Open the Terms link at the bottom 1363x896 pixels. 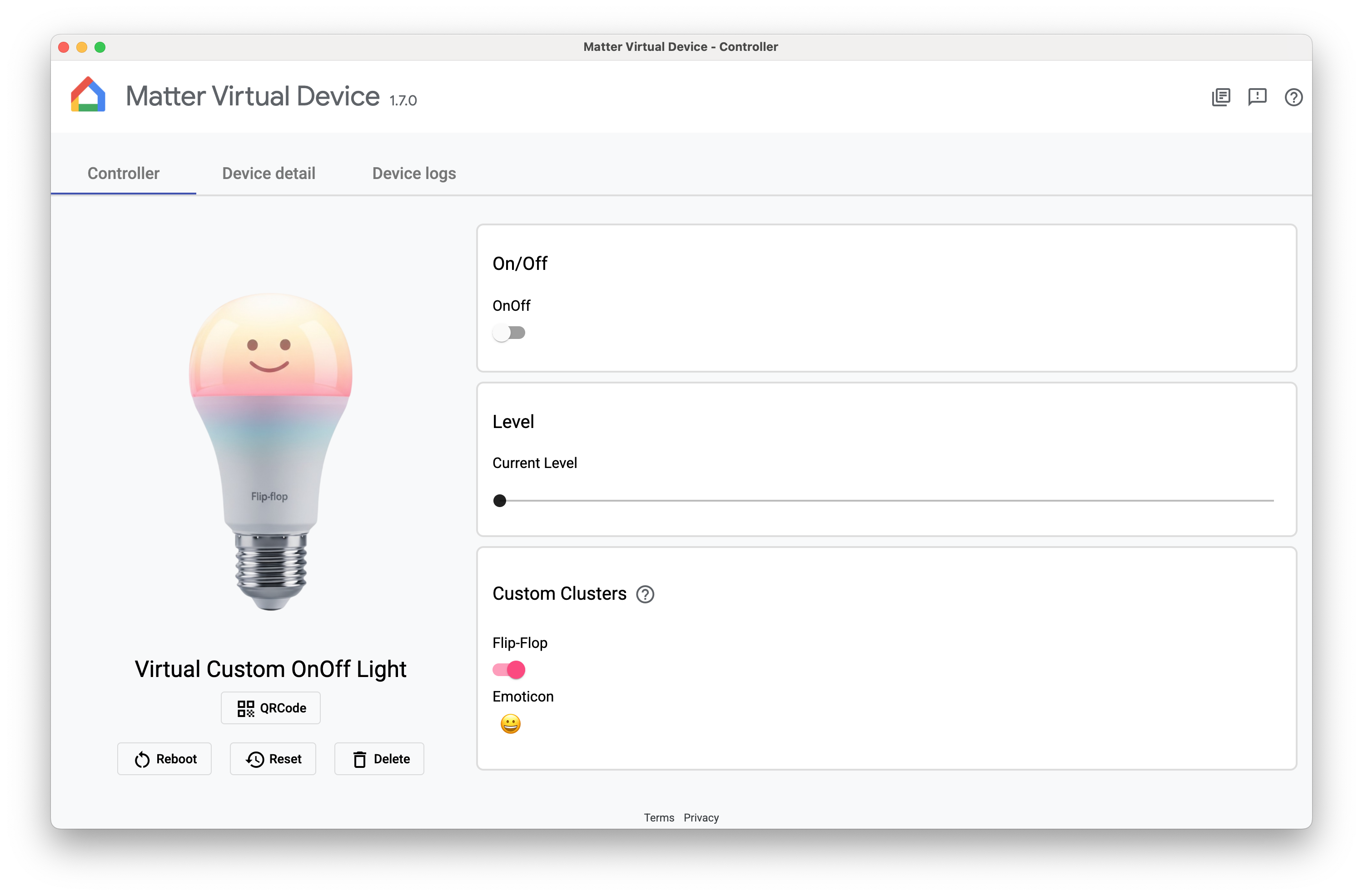tap(659, 817)
